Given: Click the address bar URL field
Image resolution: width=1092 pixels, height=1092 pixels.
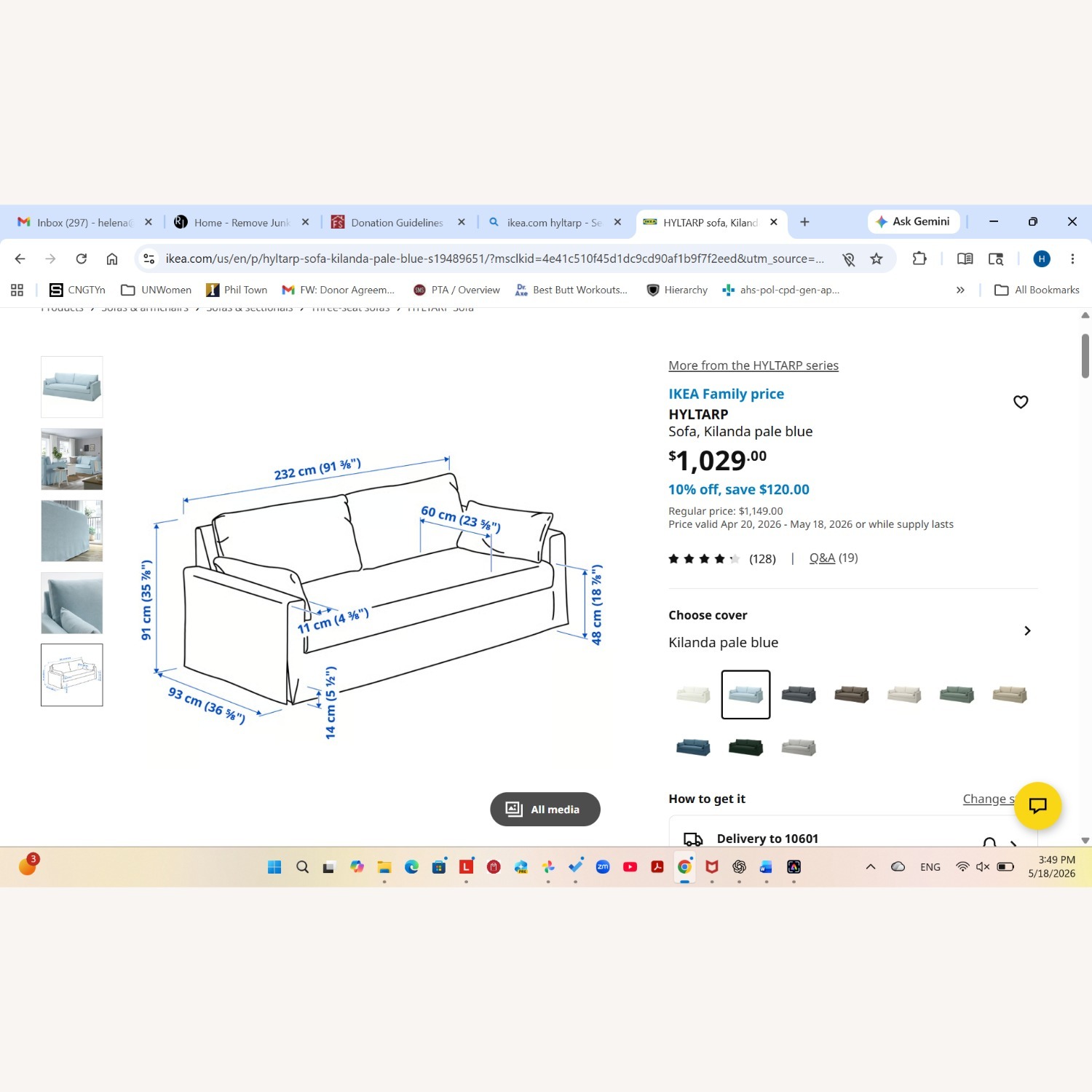Looking at the screenshot, I should pos(495,258).
